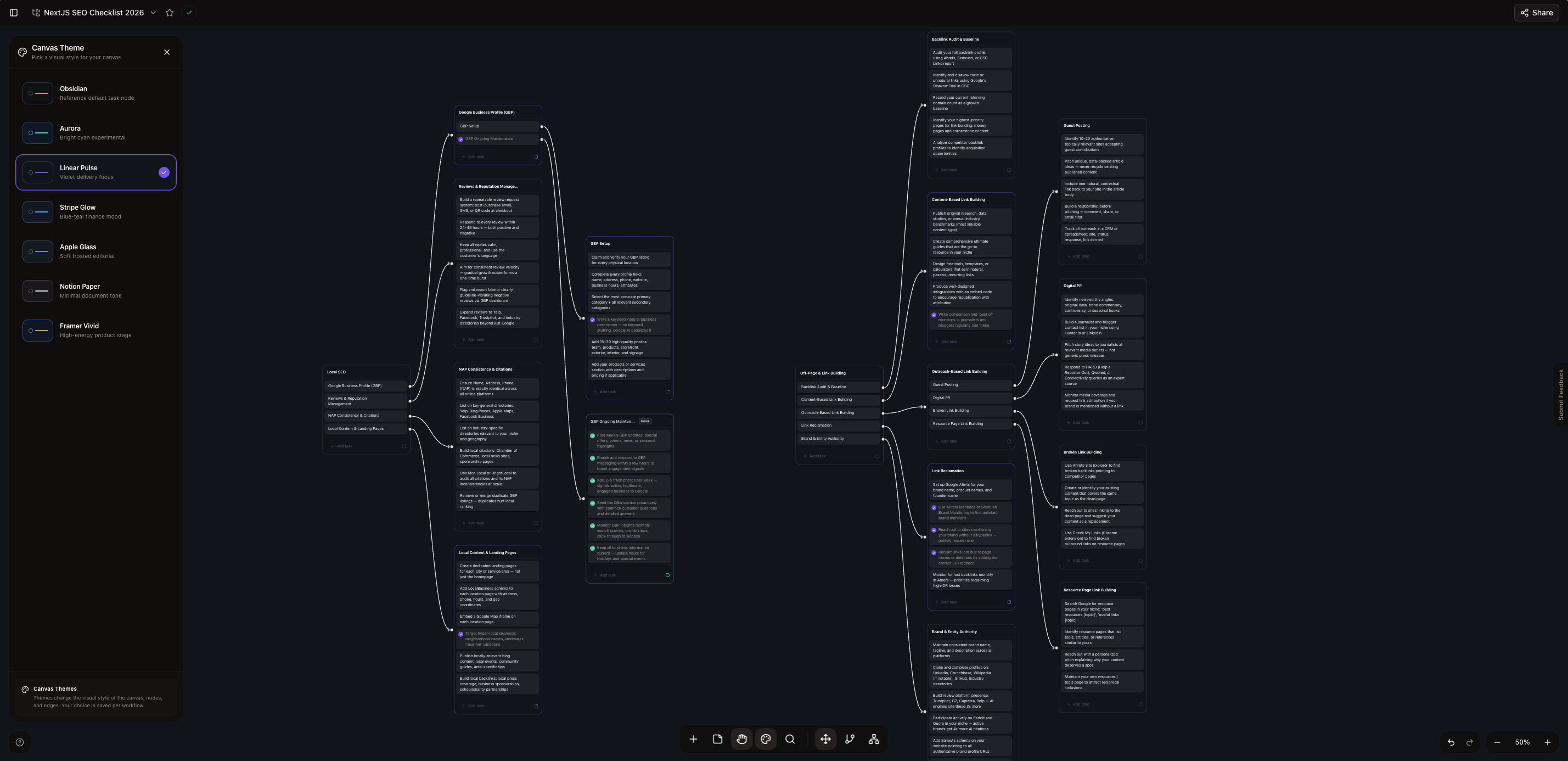1568x761 pixels.
Task: Open the workflow title dropdown chevron
Action: pyautogui.click(x=153, y=13)
